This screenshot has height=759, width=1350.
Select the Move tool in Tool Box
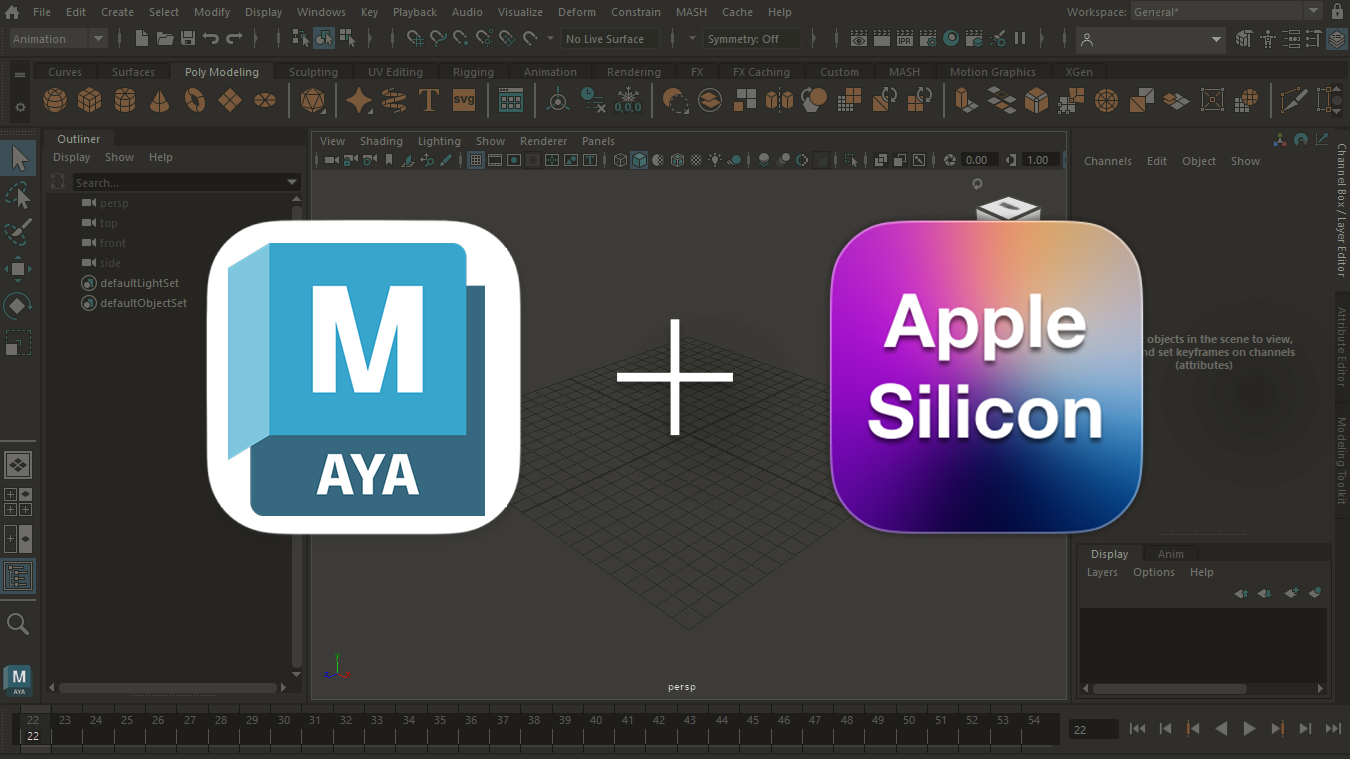(18, 269)
